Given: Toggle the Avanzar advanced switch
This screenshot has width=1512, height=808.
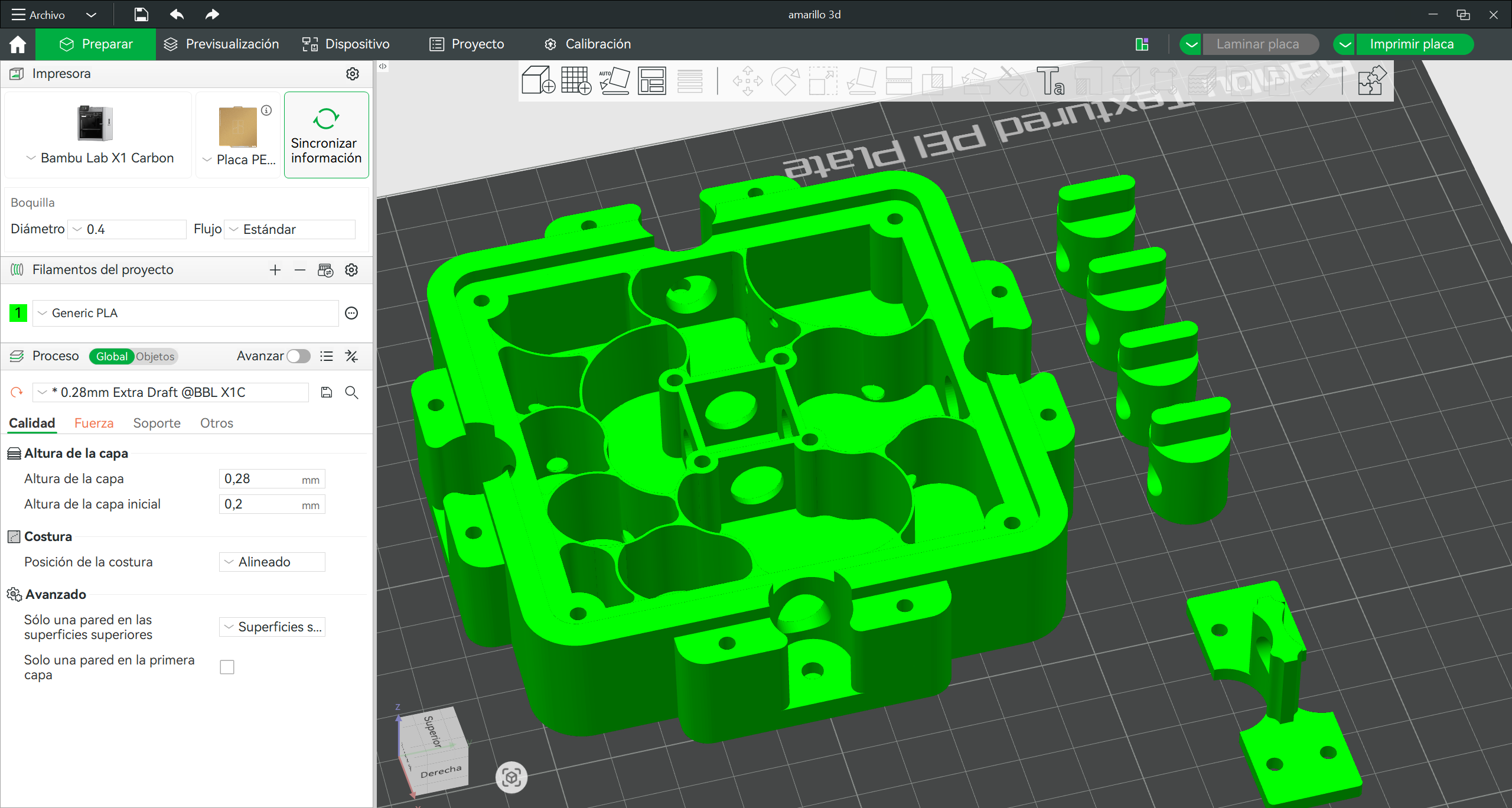Looking at the screenshot, I should pos(298,356).
